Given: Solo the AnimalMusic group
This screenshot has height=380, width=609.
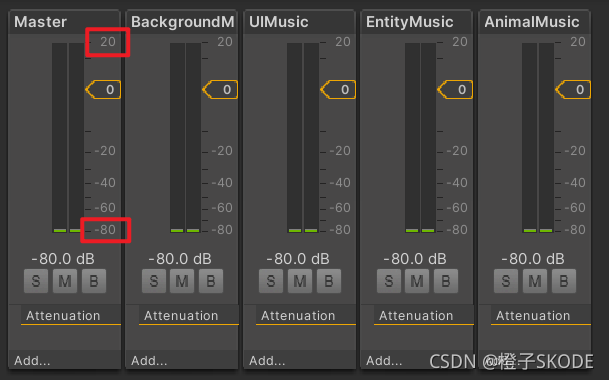Looking at the screenshot, I should click(506, 281).
